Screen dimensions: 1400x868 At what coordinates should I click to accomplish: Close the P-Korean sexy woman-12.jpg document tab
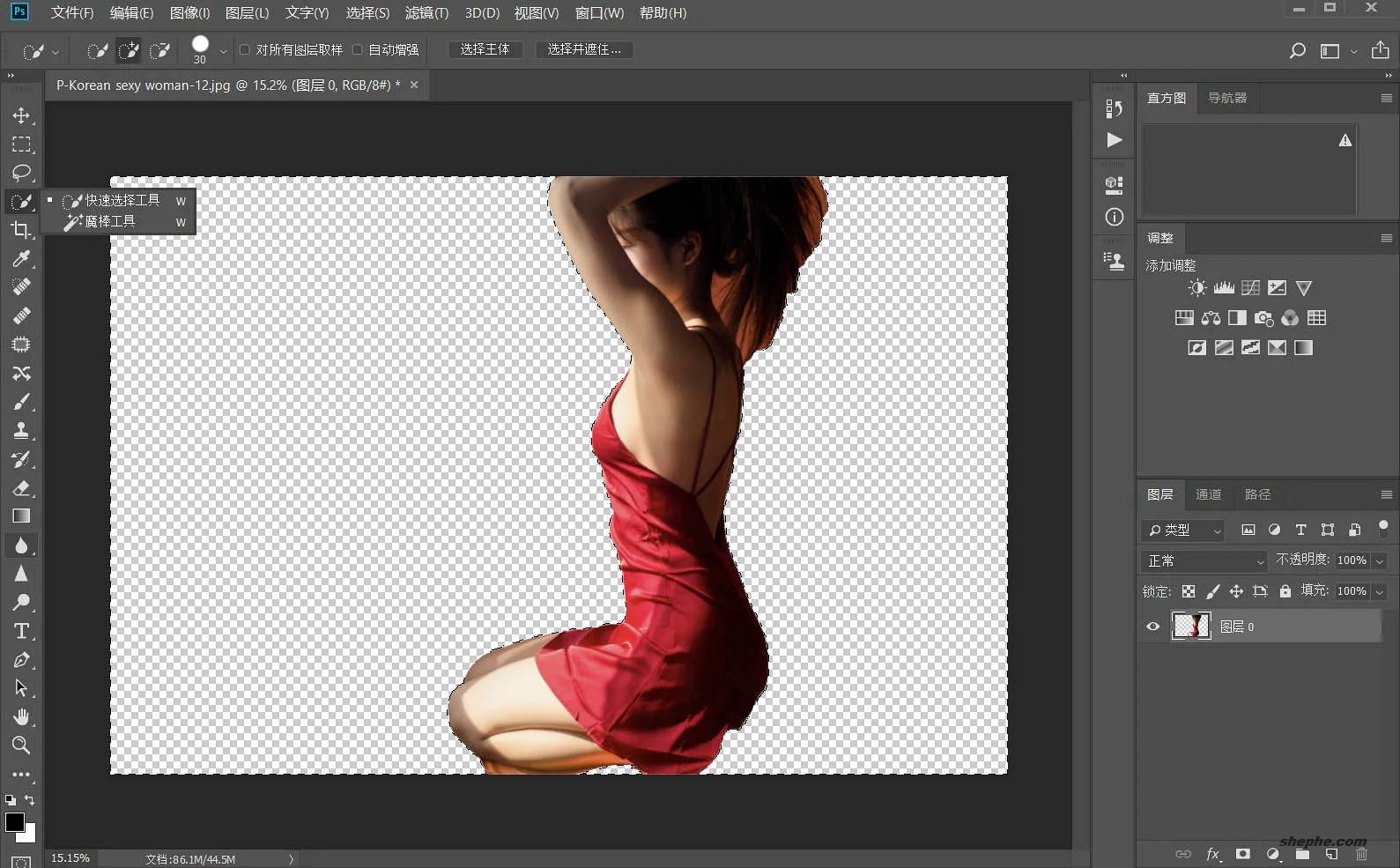pos(413,85)
